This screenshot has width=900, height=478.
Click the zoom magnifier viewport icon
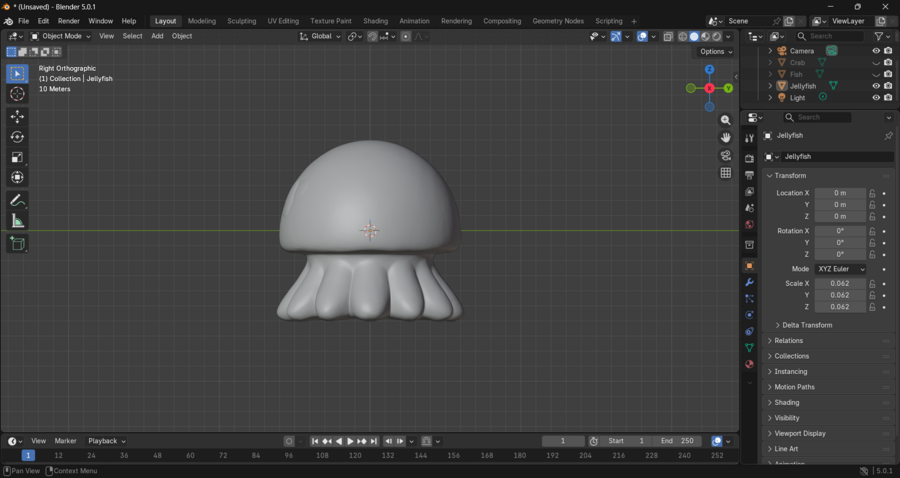click(726, 120)
